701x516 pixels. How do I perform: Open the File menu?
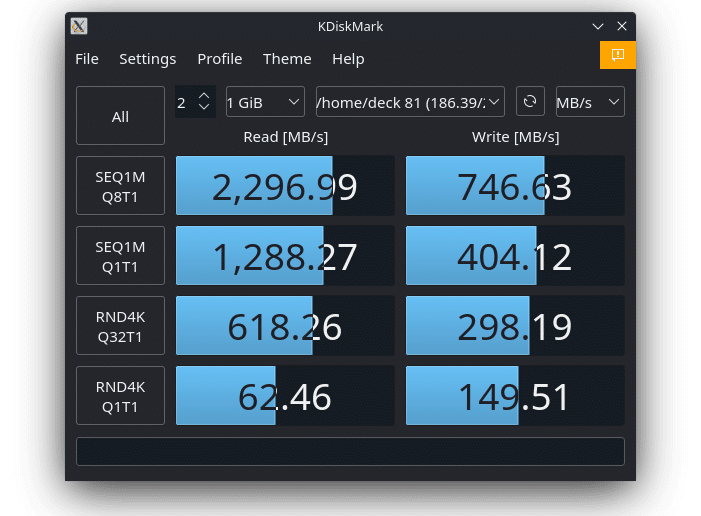(x=87, y=59)
